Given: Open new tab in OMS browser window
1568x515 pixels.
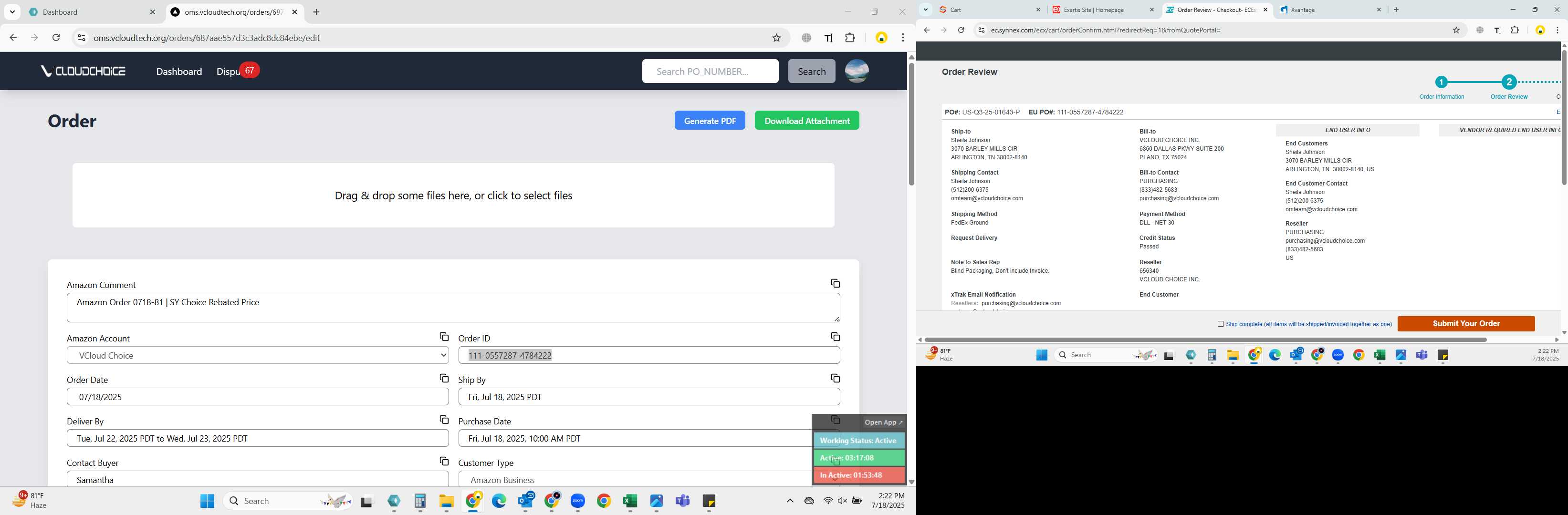Looking at the screenshot, I should pos(316,12).
